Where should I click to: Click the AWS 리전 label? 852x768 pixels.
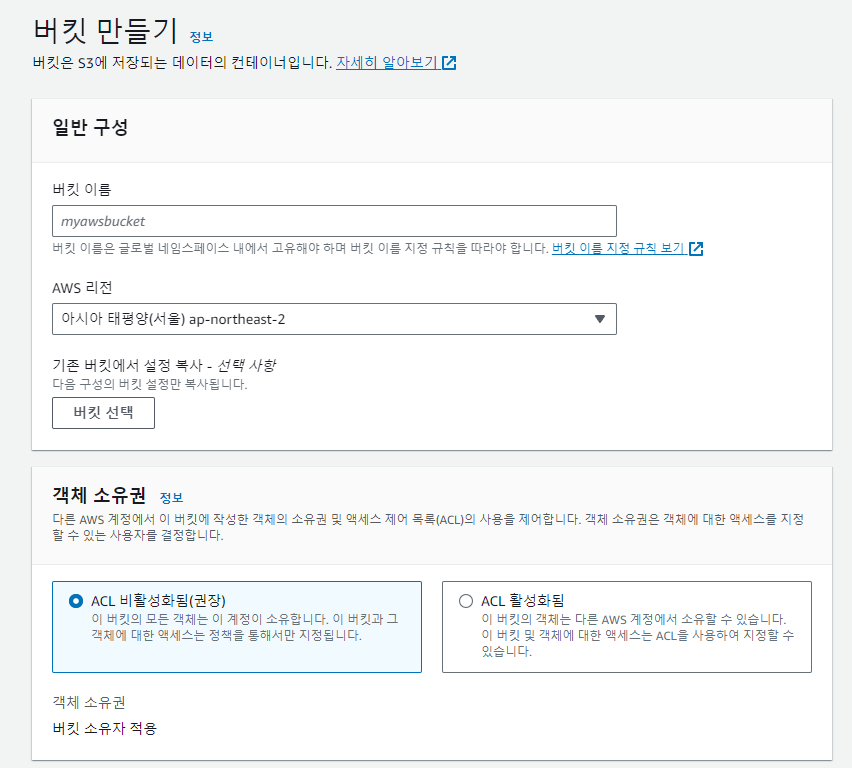coord(82,288)
